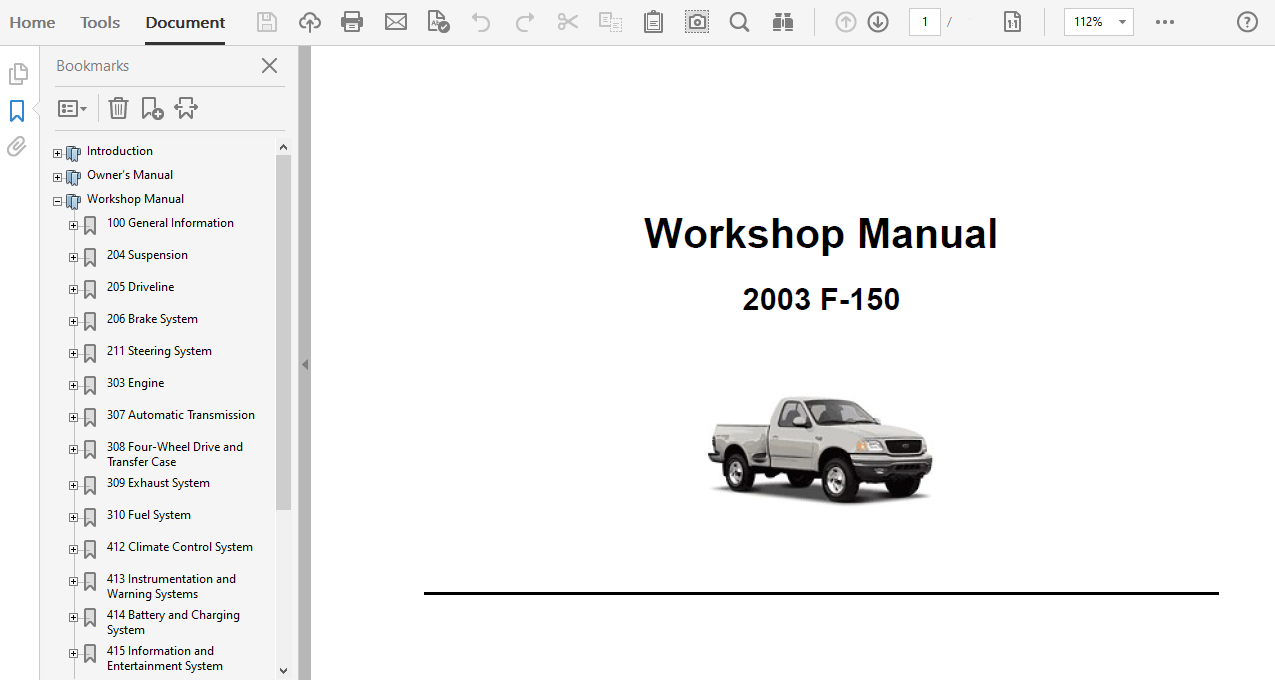1275x680 pixels.
Task: Expand the Introduction bookmark
Action: point(58,153)
